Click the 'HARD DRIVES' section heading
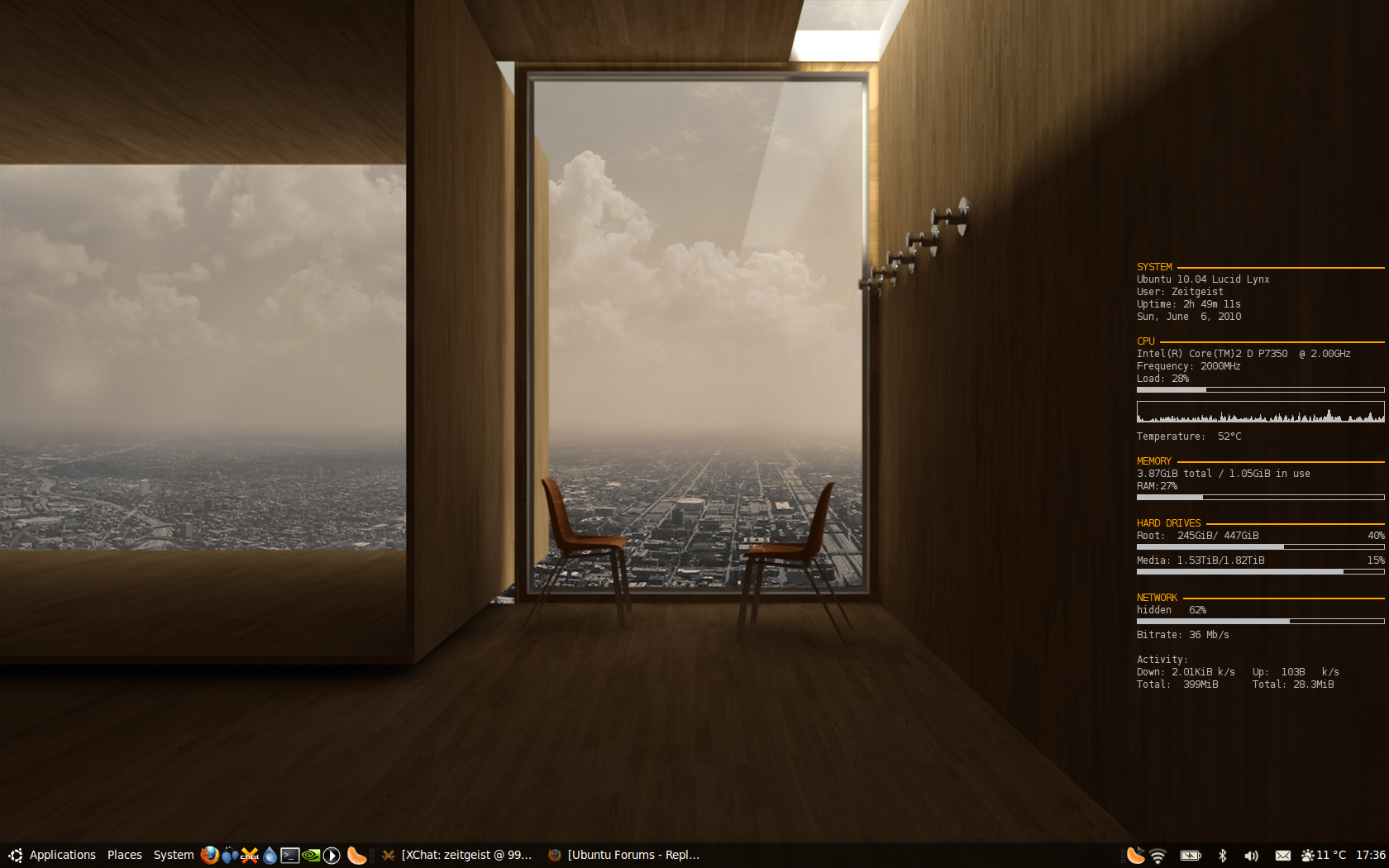Viewport: 1389px width, 868px height. pyautogui.click(x=1168, y=523)
